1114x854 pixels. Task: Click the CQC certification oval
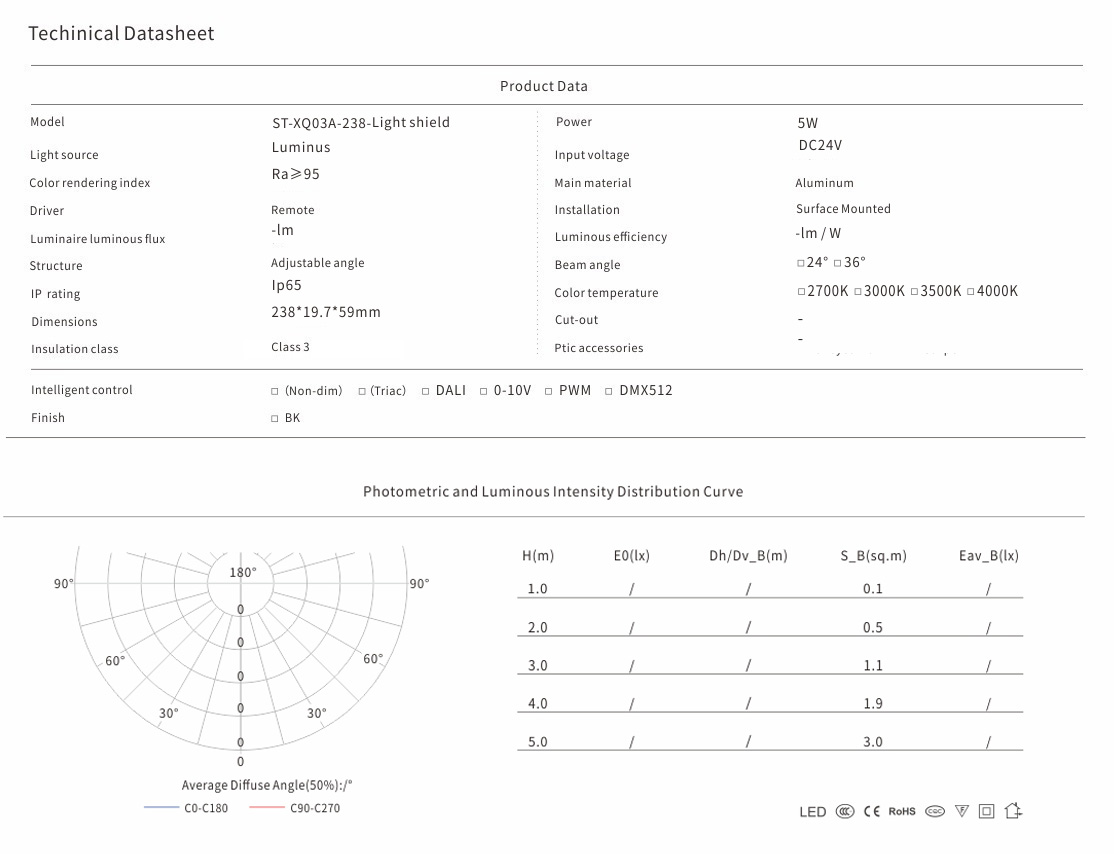935,811
